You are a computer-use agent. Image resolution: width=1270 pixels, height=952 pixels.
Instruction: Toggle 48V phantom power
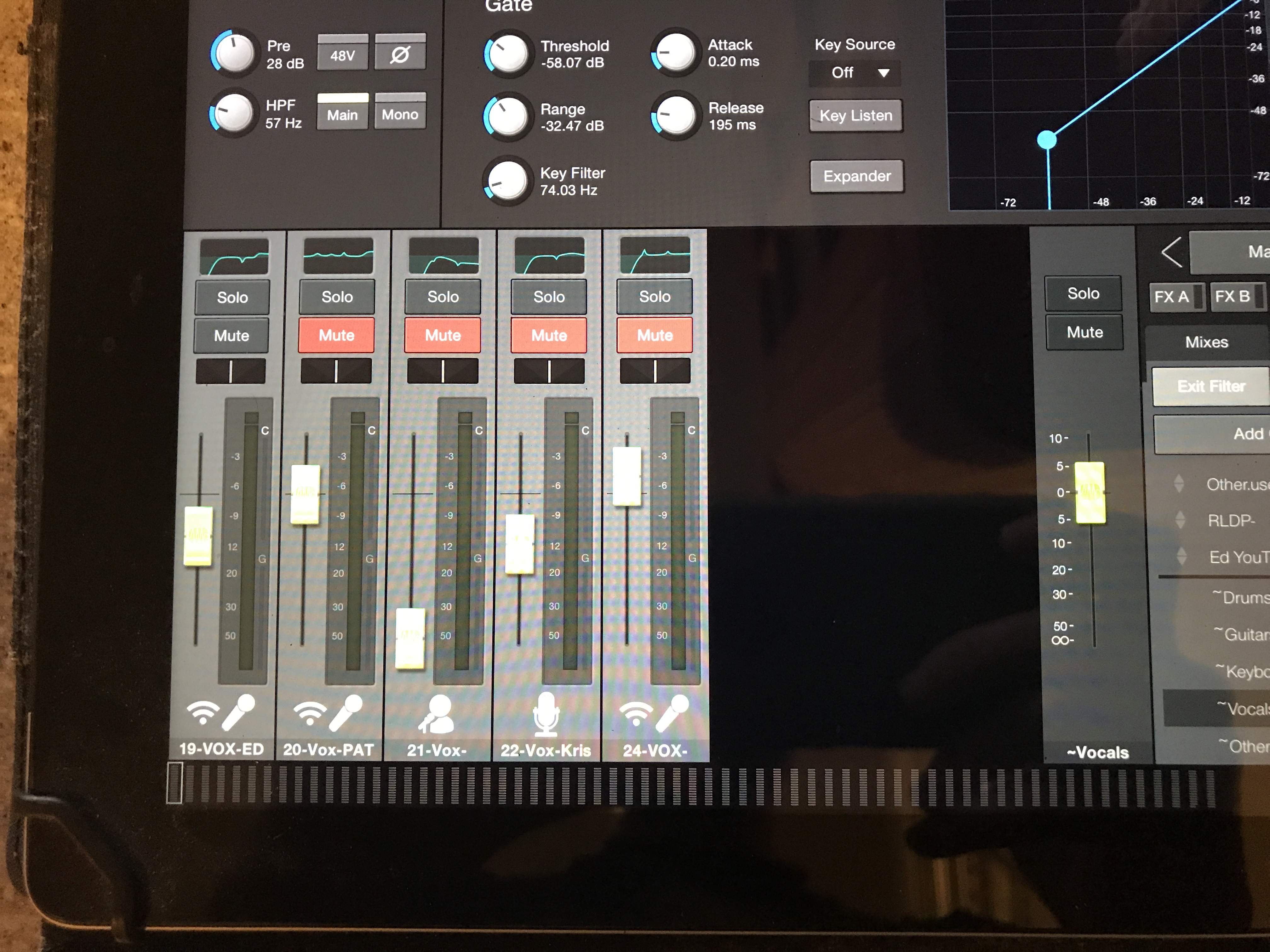point(343,52)
